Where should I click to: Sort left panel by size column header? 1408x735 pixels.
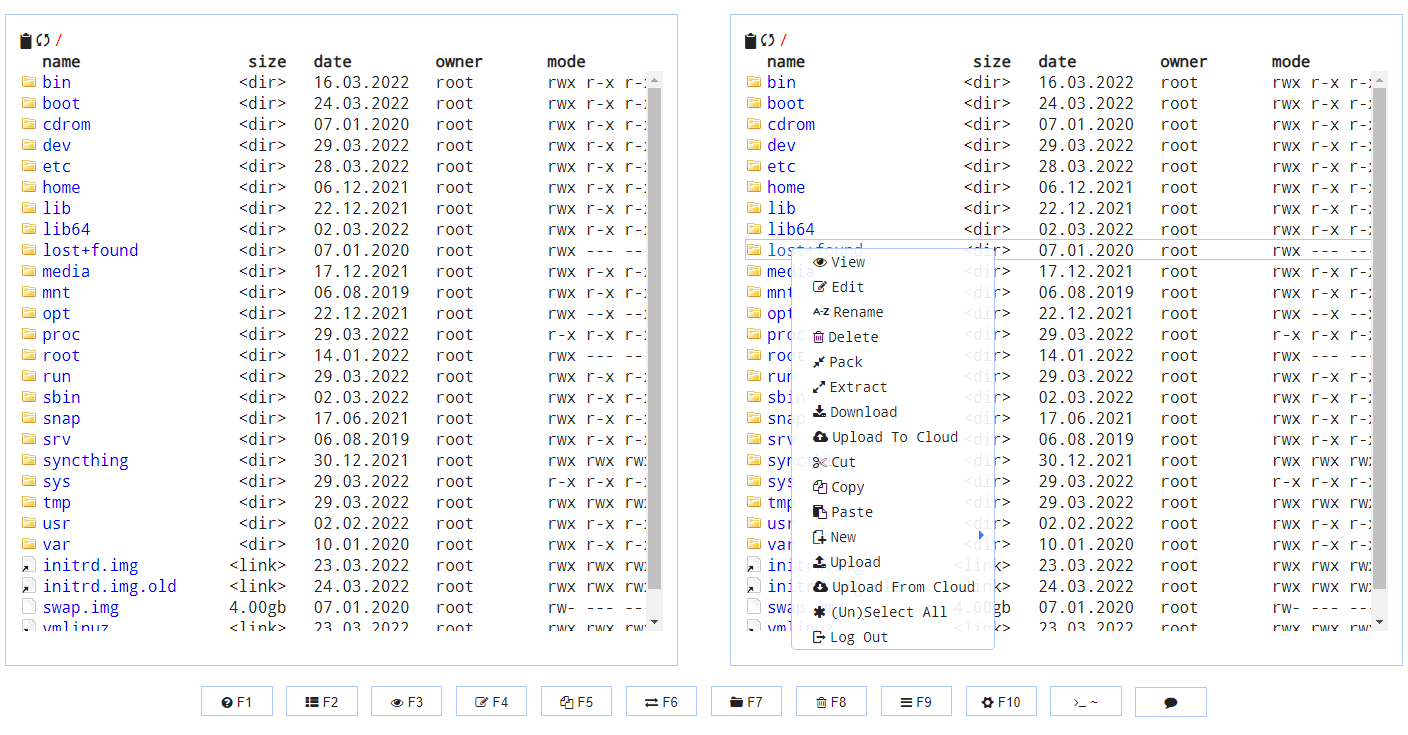click(x=267, y=62)
